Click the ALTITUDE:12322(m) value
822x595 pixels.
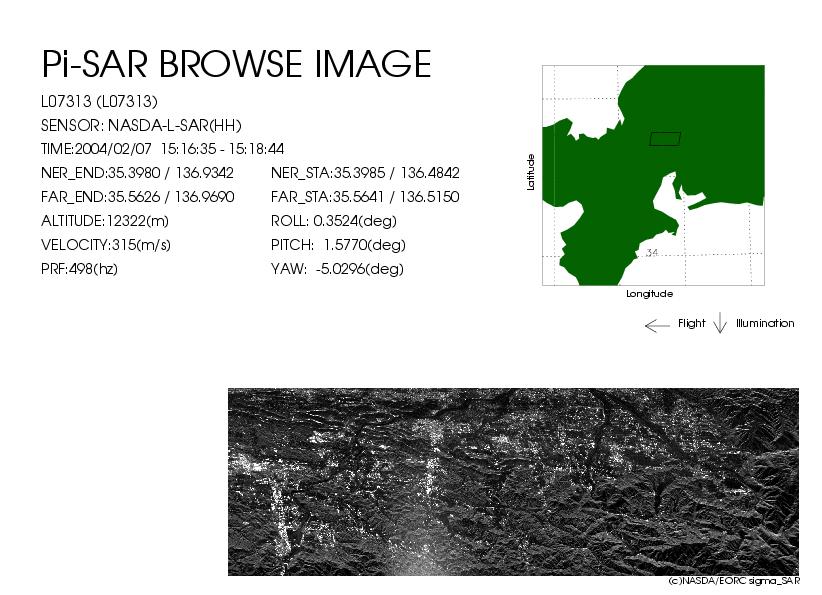tap(105, 221)
